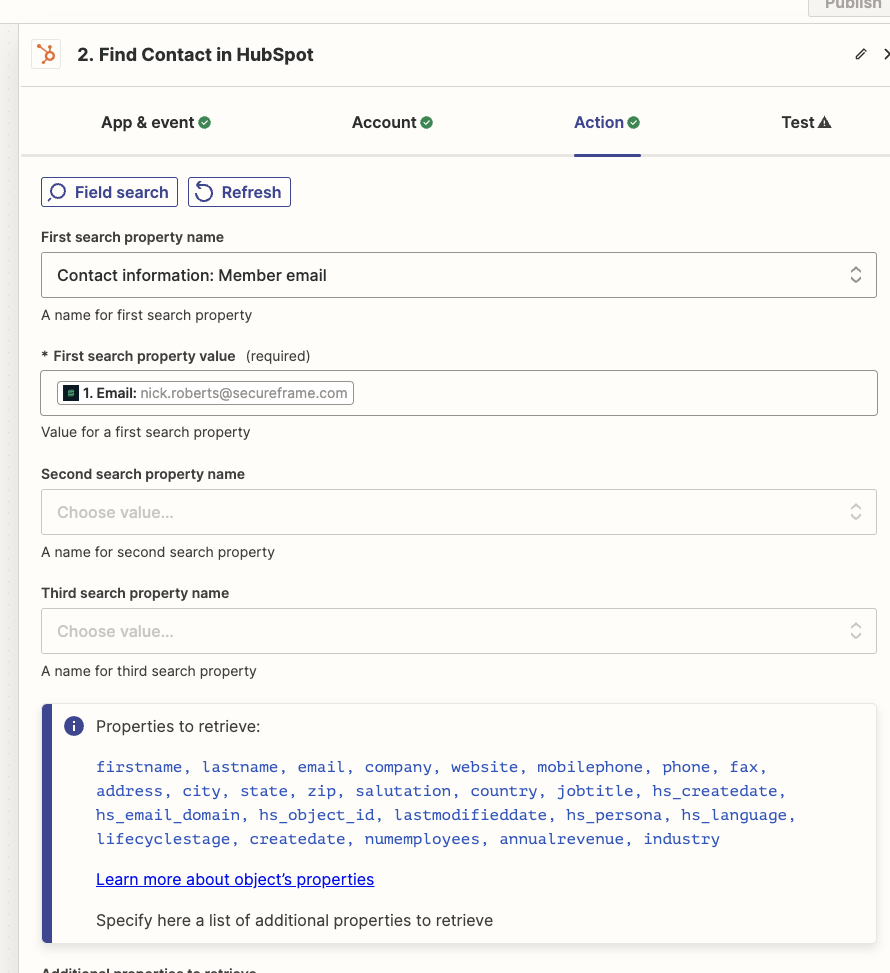Open First search property name dropdown
The width and height of the screenshot is (890, 973).
pos(459,275)
